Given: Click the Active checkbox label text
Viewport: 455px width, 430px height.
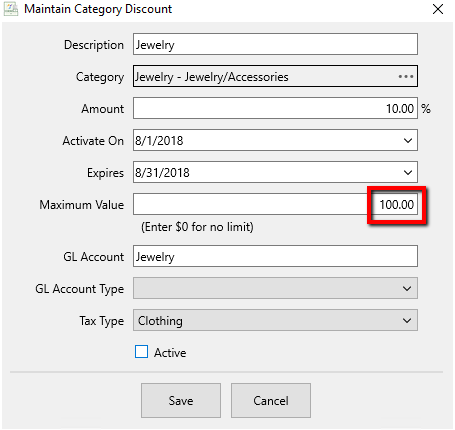Looking at the screenshot, I should coord(170,353).
